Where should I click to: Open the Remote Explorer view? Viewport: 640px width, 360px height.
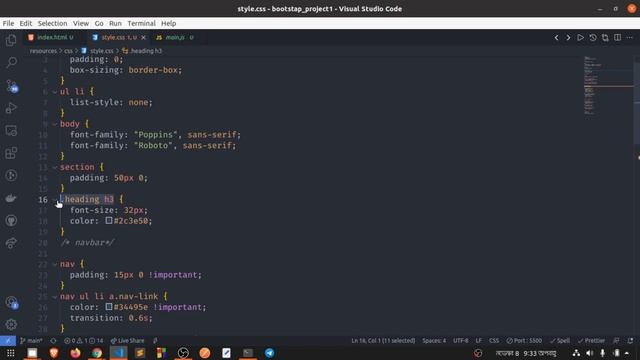[x=11, y=131]
